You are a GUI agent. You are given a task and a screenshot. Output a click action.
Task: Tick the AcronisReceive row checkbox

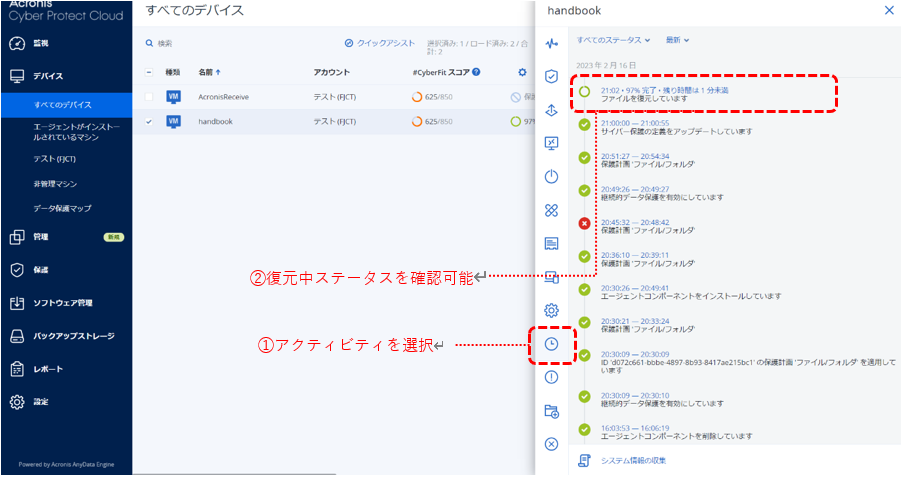[x=149, y=97]
